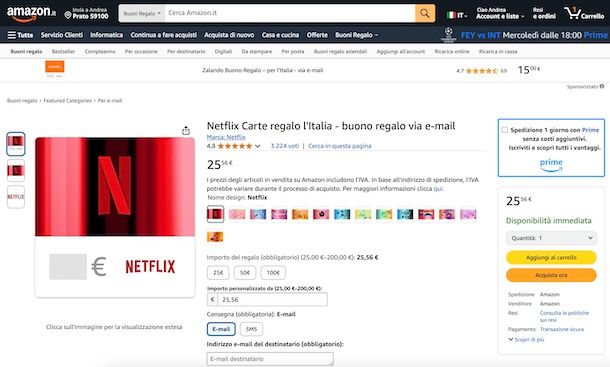Click Acquista ora button
The image size is (610, 367).
(551, 275)
